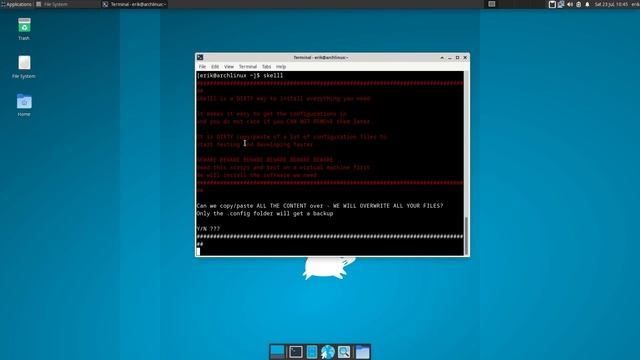Select Terminal window button in the top panel
Viewport: 640px width, 360px height.
[x=135, y=4]
